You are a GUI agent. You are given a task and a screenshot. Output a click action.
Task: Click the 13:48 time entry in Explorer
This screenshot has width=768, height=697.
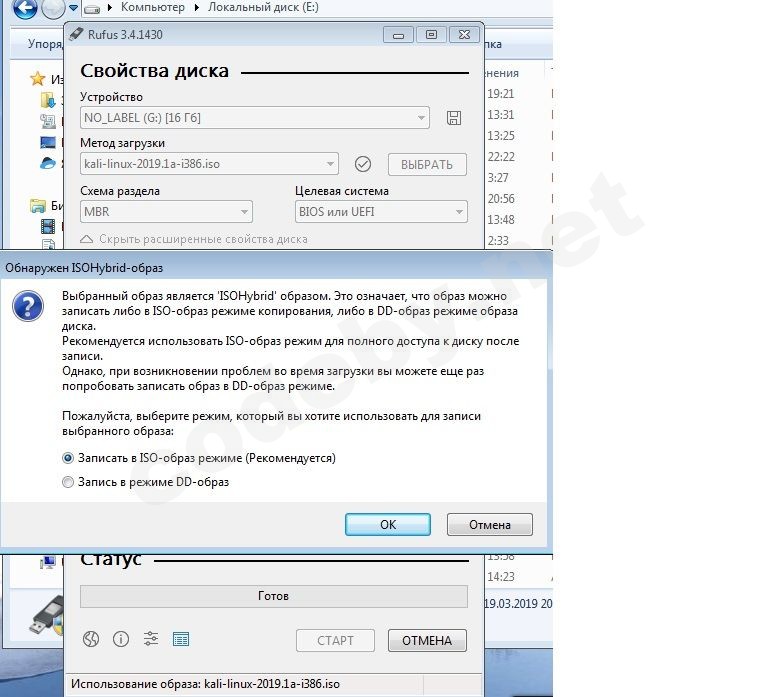click(501, 220)
